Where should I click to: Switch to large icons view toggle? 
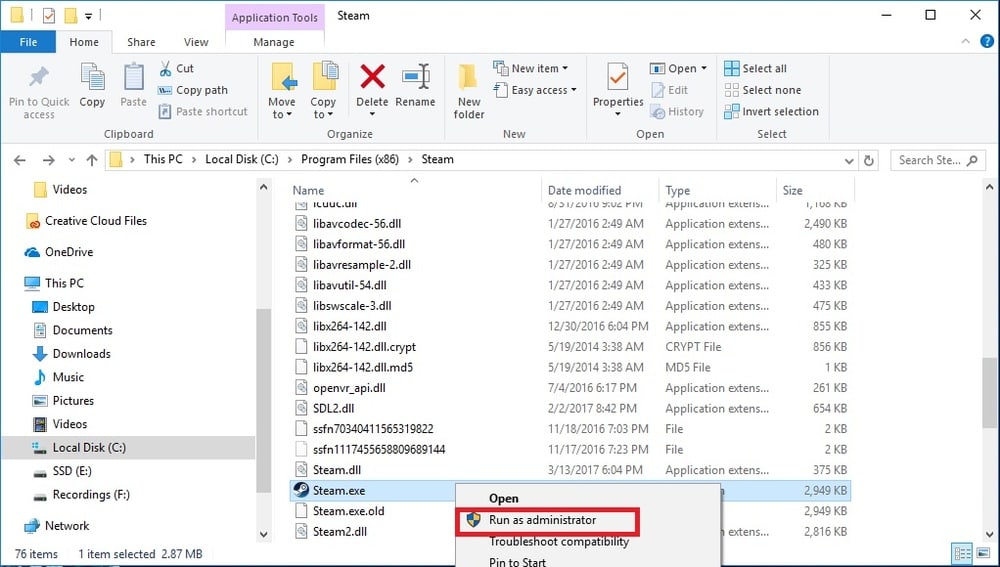coord(985,553)
